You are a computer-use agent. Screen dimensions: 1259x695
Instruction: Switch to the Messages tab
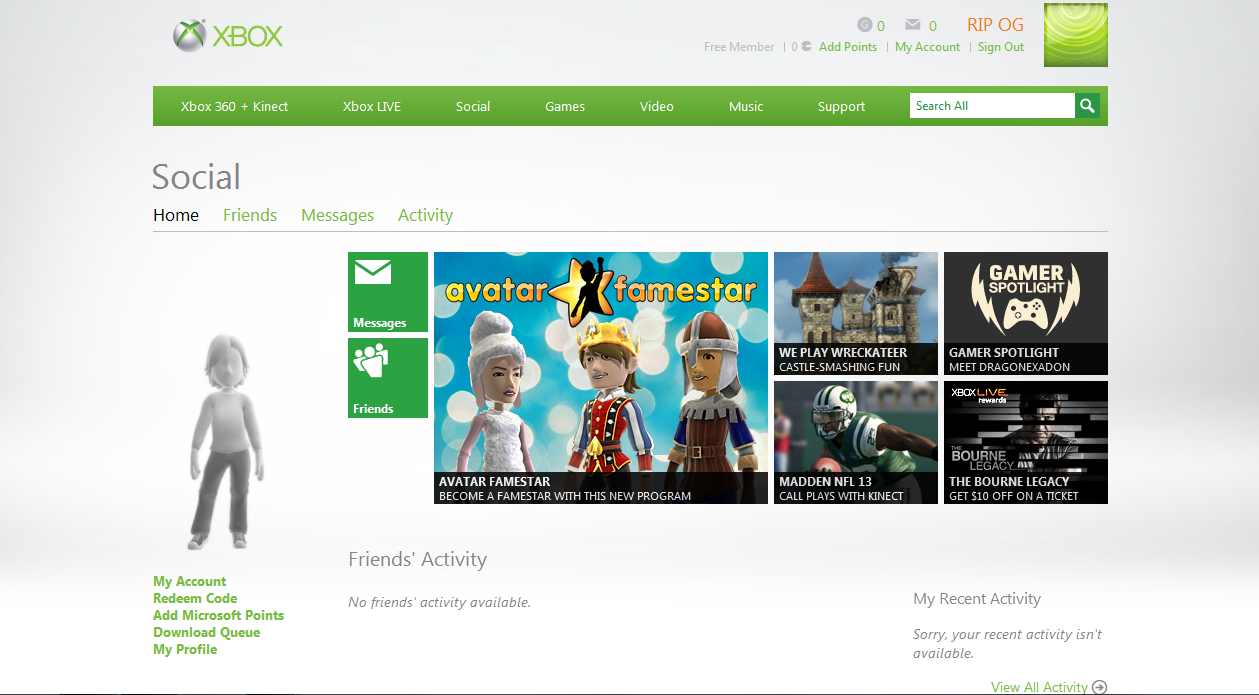(x=337, y=215)
